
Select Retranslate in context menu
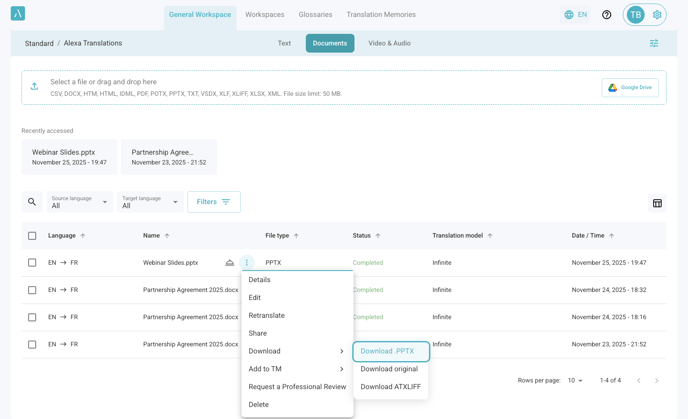pos(267,316)
